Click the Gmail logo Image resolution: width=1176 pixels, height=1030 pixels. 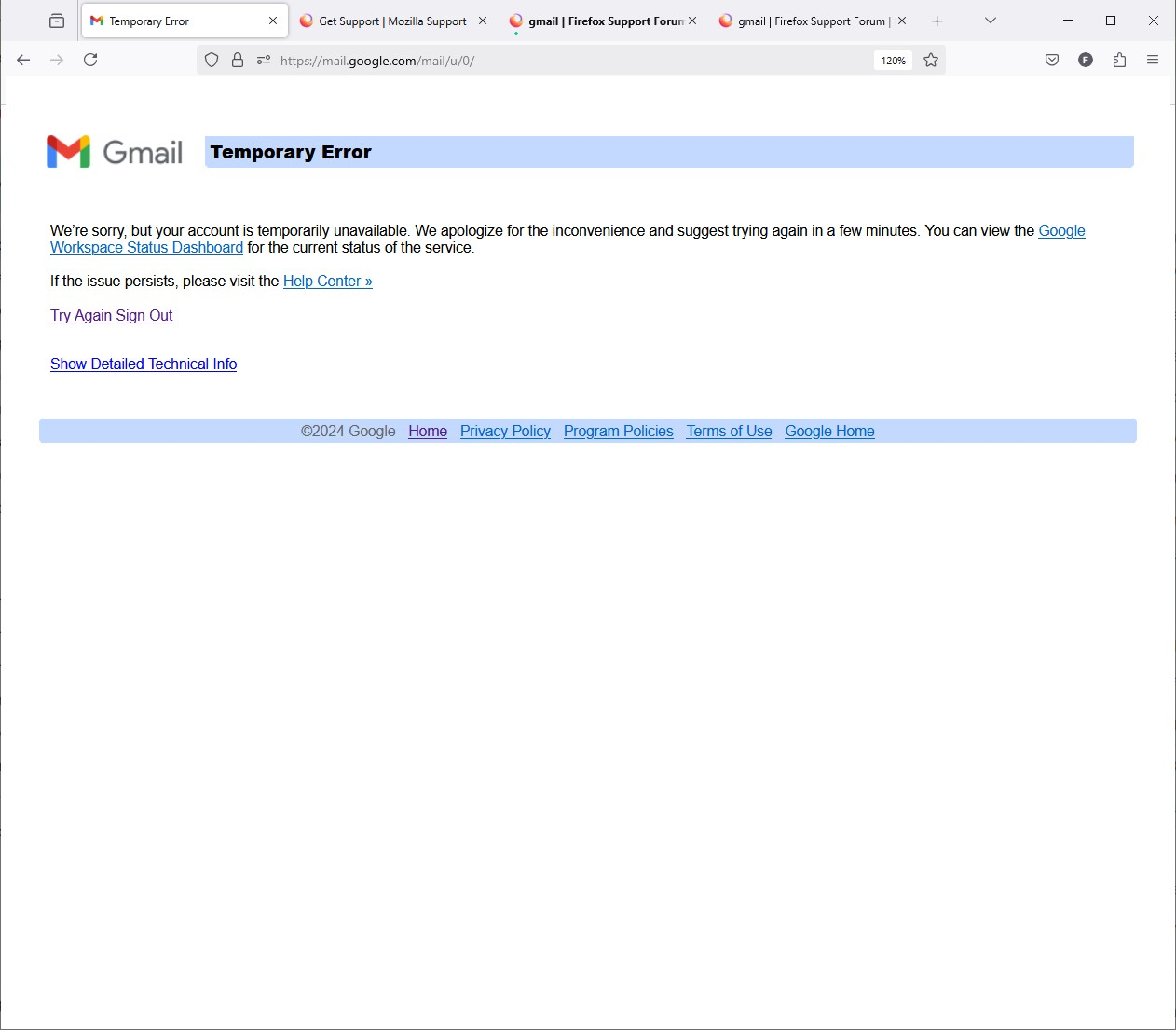115,152
